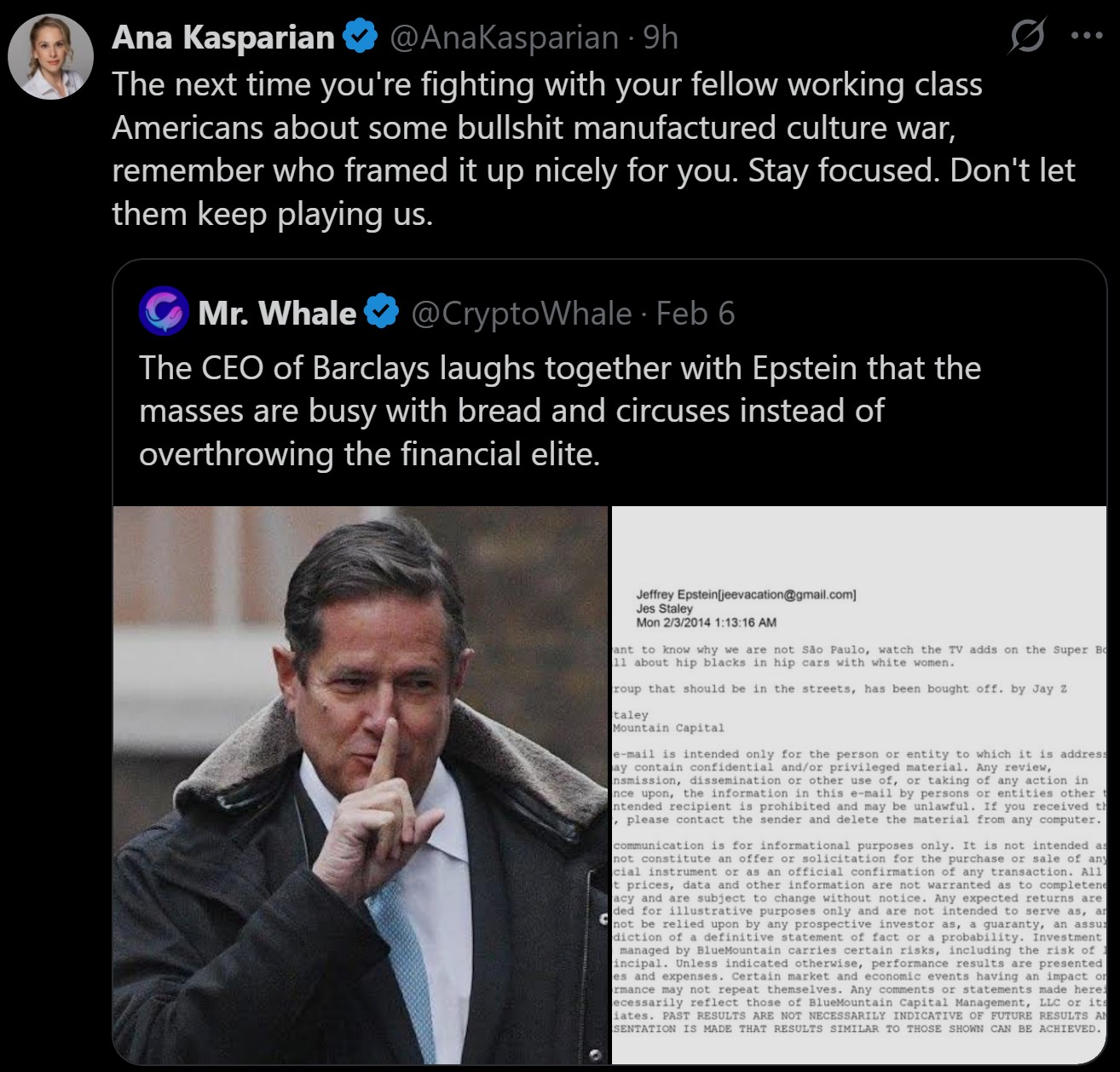Screen dimensions: 1120x1072
Task: Open the Ana Kasparian display name link
Action: 223,37
